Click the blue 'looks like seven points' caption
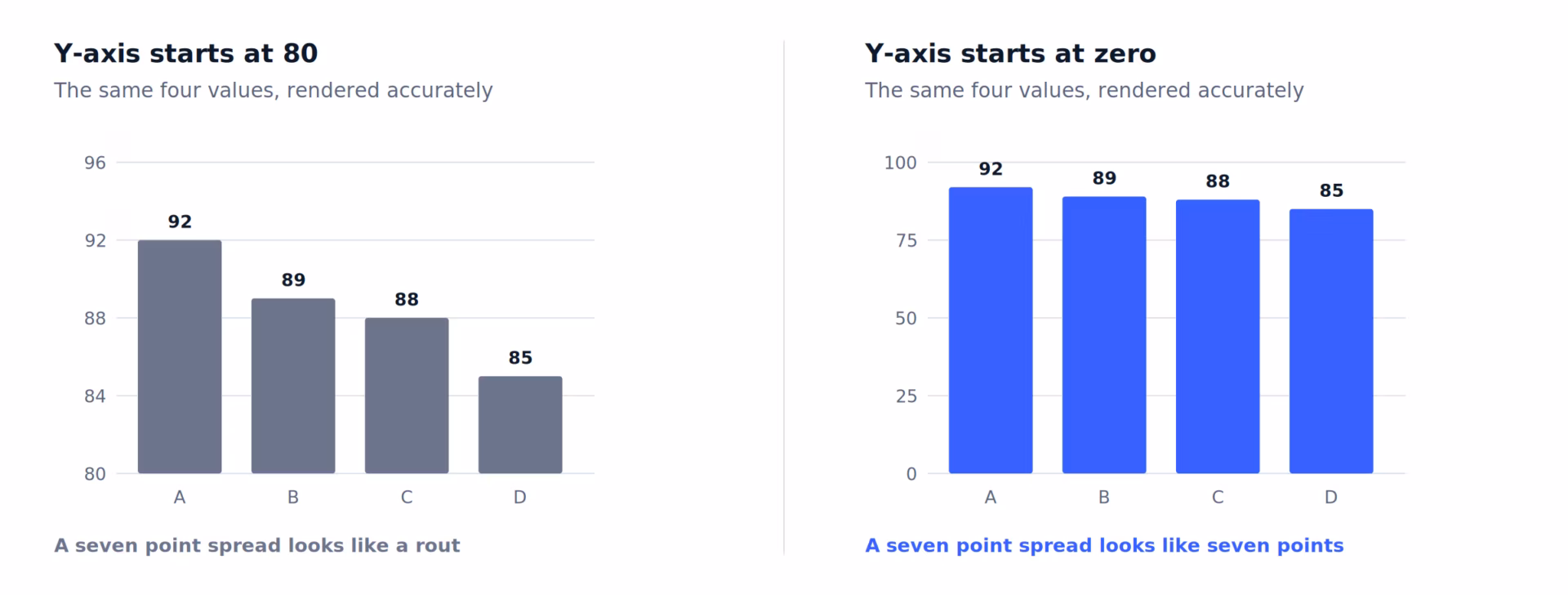The height and width of the screenshot is (595, 1568). click(1104, 545)
